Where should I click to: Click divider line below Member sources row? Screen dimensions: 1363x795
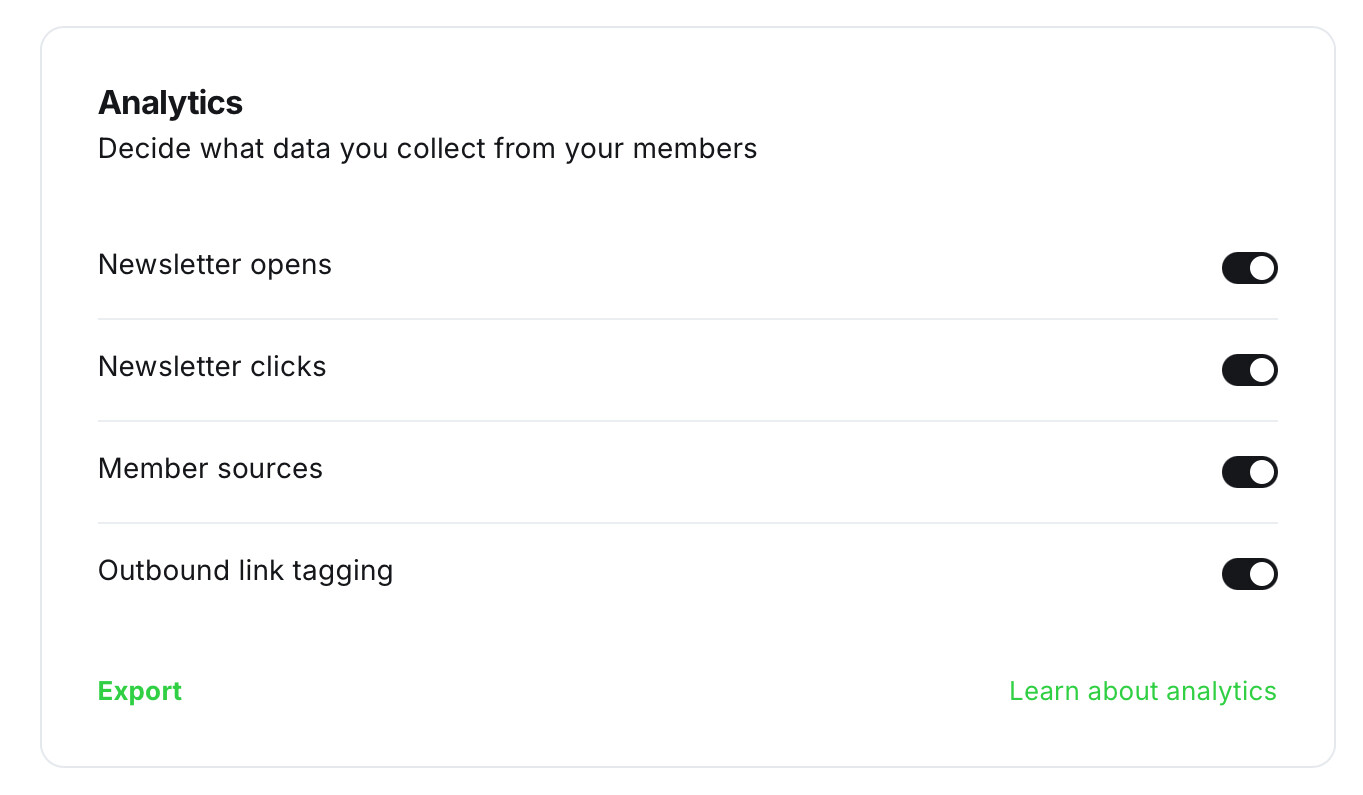(x=687, y=523)
